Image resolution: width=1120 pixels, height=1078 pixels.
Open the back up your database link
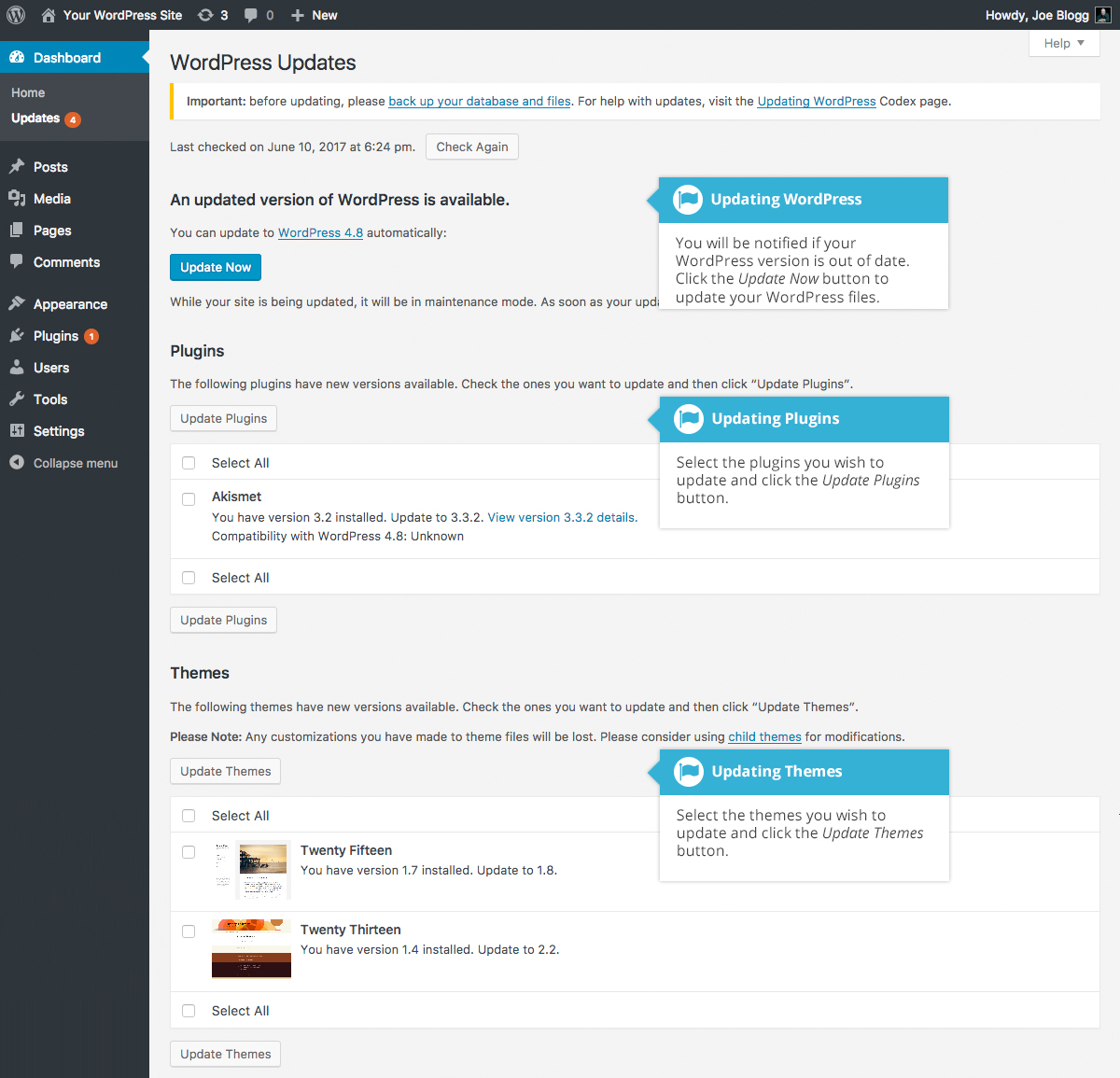[x=480, y=101]
